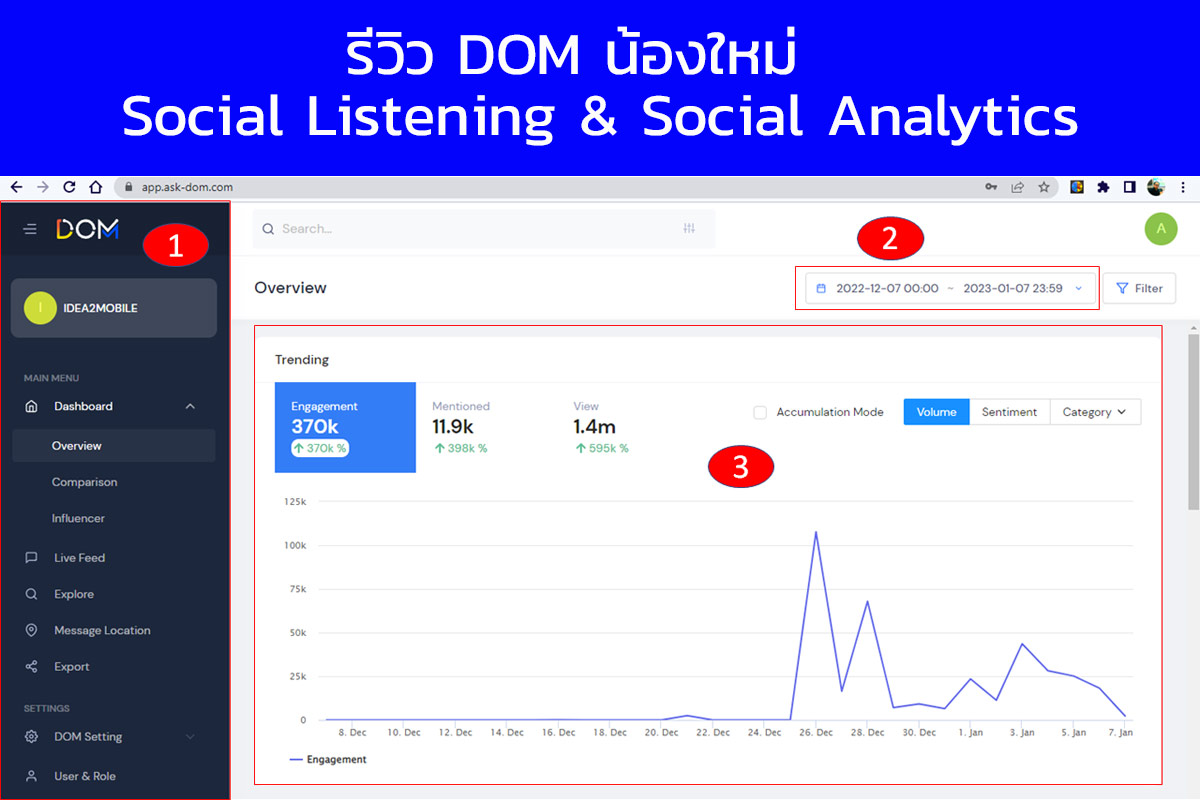The width and height of the screenshot is (1200, 800).
Task: Switch the chart to Volume
Action: (936, 412)
